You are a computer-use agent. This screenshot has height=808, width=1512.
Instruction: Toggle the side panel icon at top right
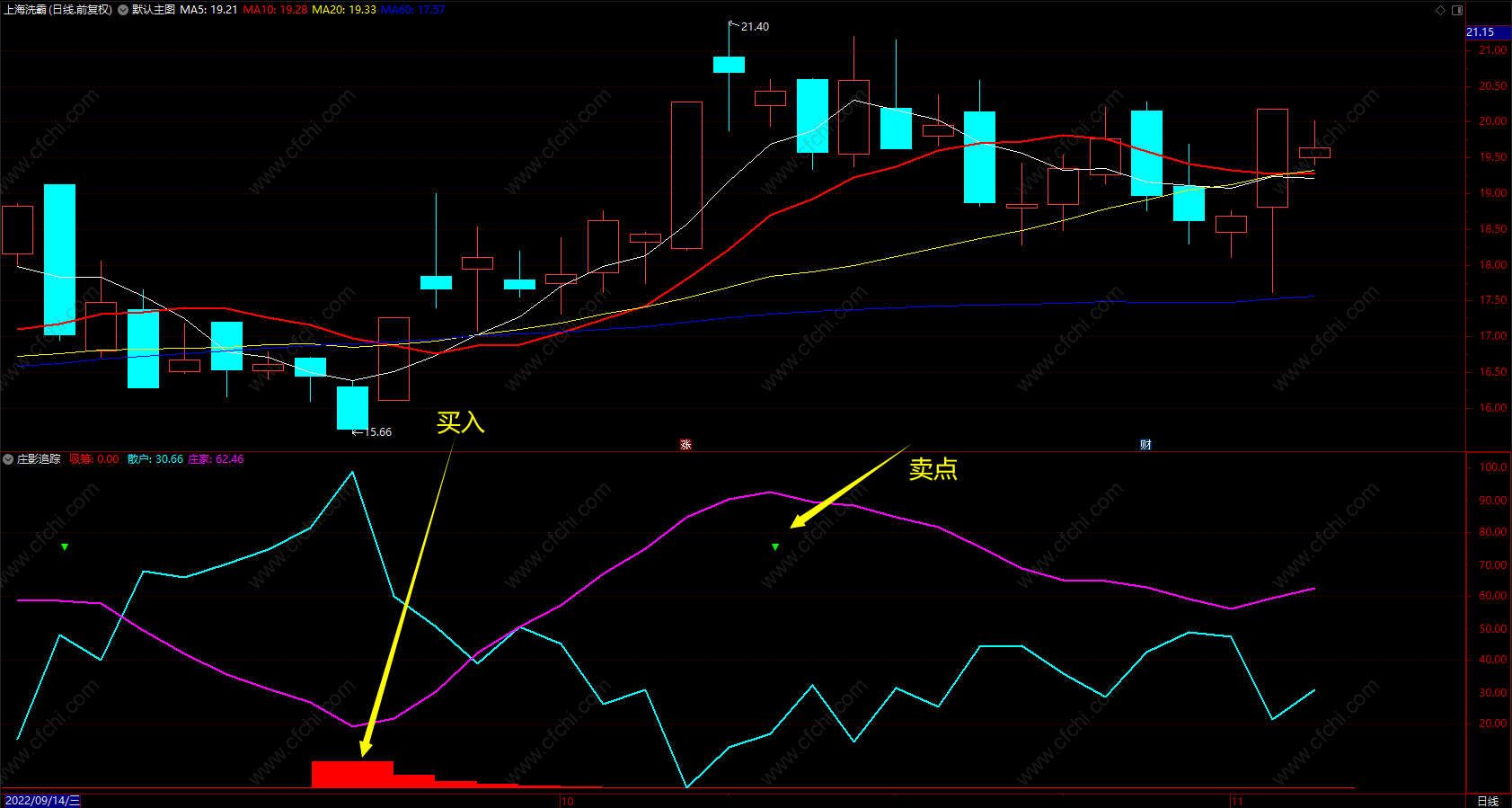point(1457,10)
